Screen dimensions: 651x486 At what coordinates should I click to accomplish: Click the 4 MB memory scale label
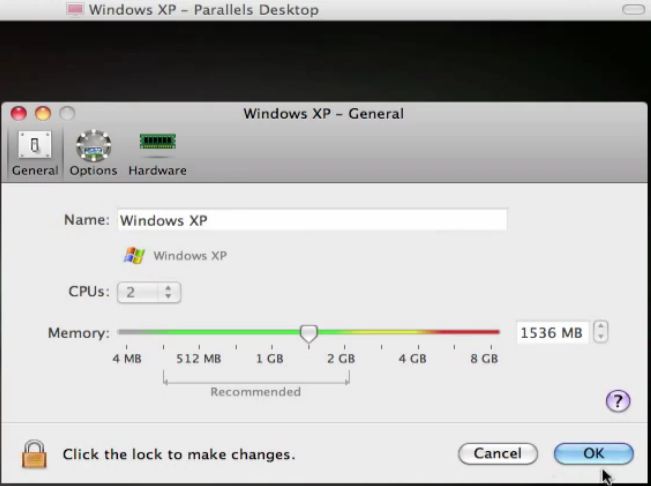point(127,358)
